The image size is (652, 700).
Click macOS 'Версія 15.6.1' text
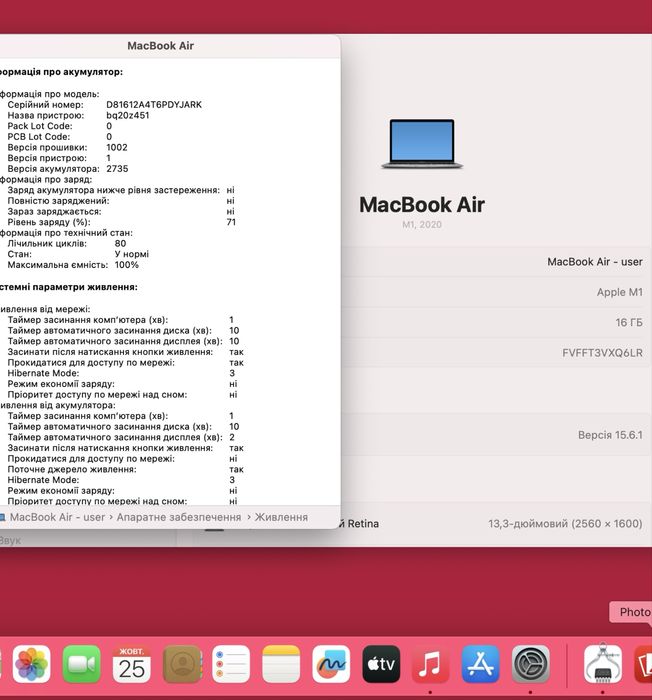610,435
